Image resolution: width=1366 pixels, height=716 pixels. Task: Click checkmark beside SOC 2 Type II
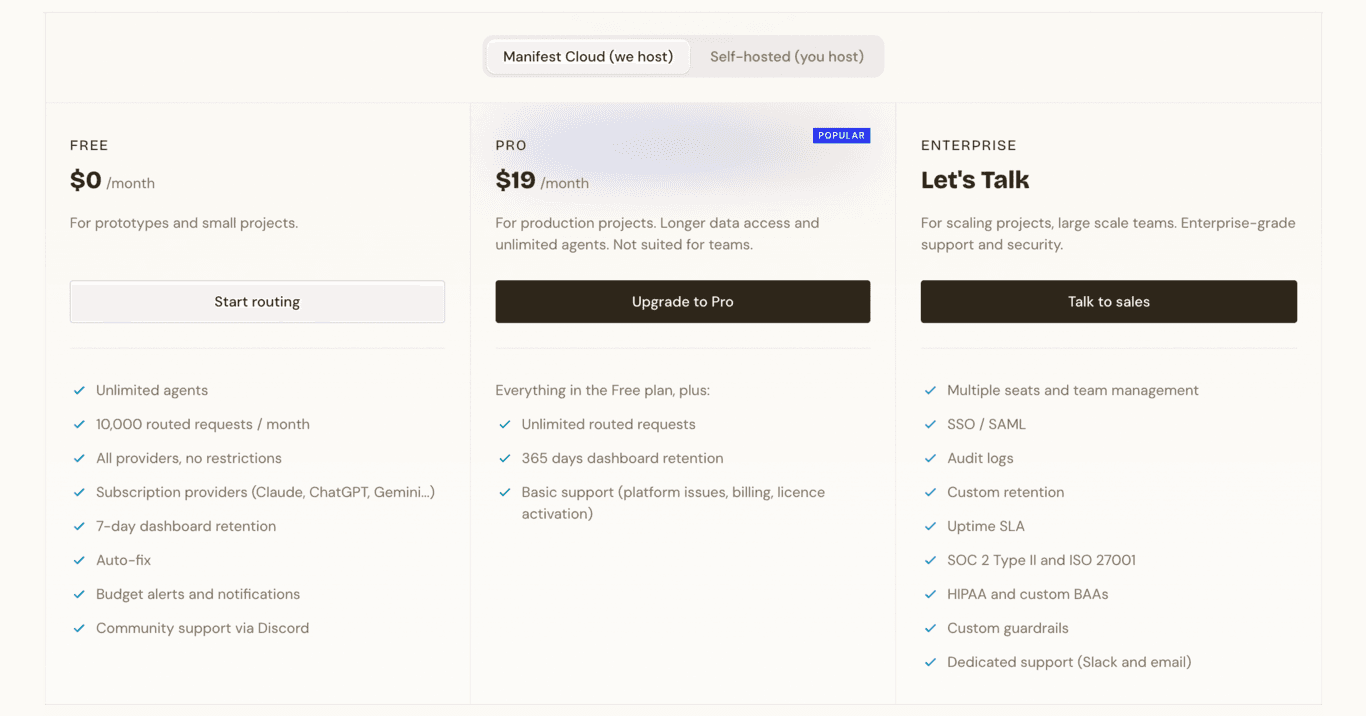[930, 561]
